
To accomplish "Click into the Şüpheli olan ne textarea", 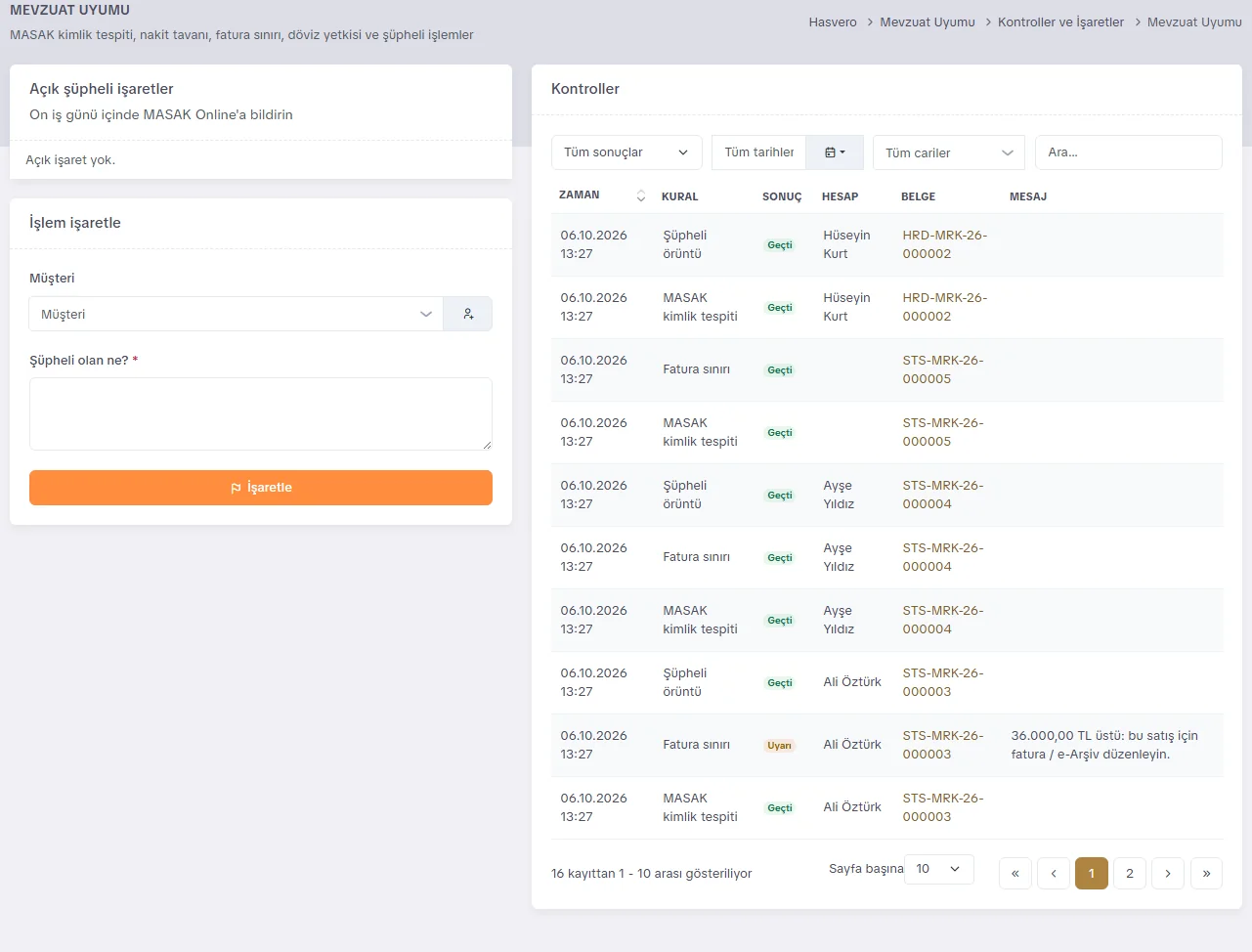I will [x=261, y=413].
